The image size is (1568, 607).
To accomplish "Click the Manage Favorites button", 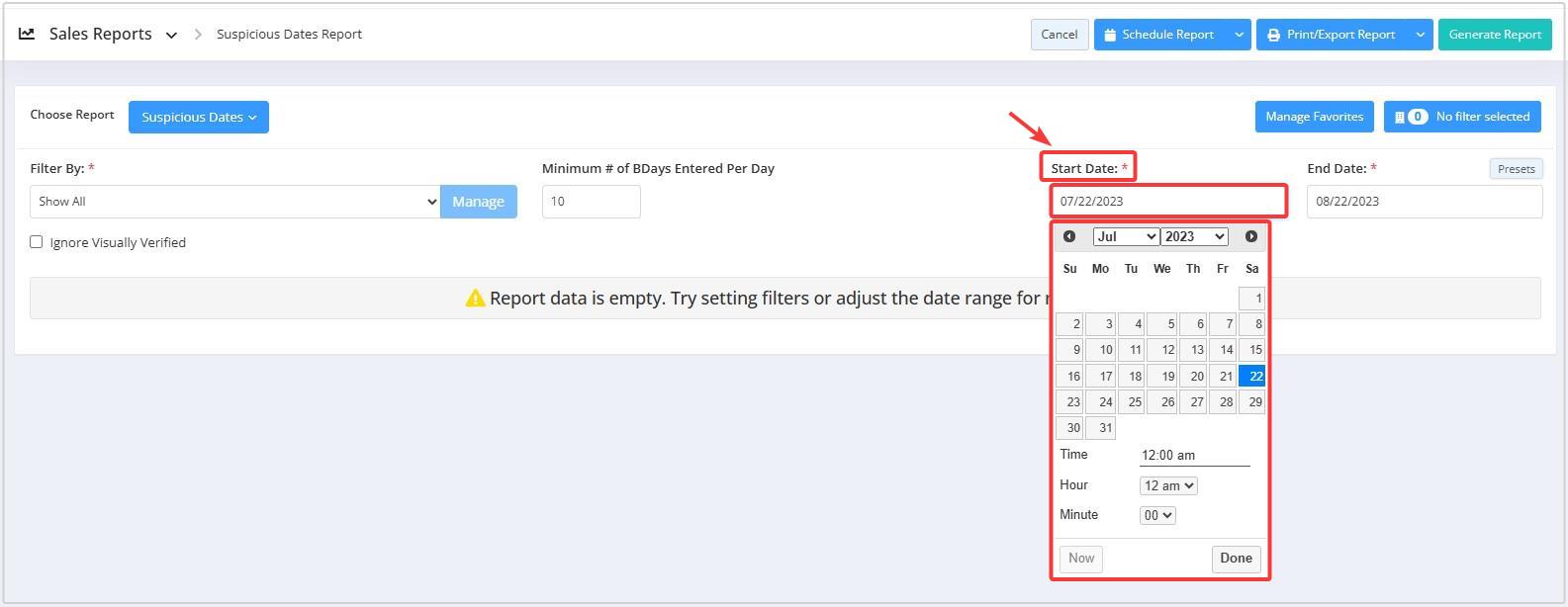I will click(1314, 117).
